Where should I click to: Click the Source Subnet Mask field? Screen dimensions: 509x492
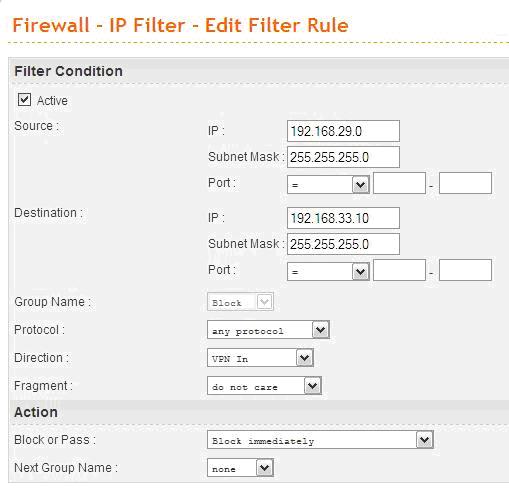(343, 157)
